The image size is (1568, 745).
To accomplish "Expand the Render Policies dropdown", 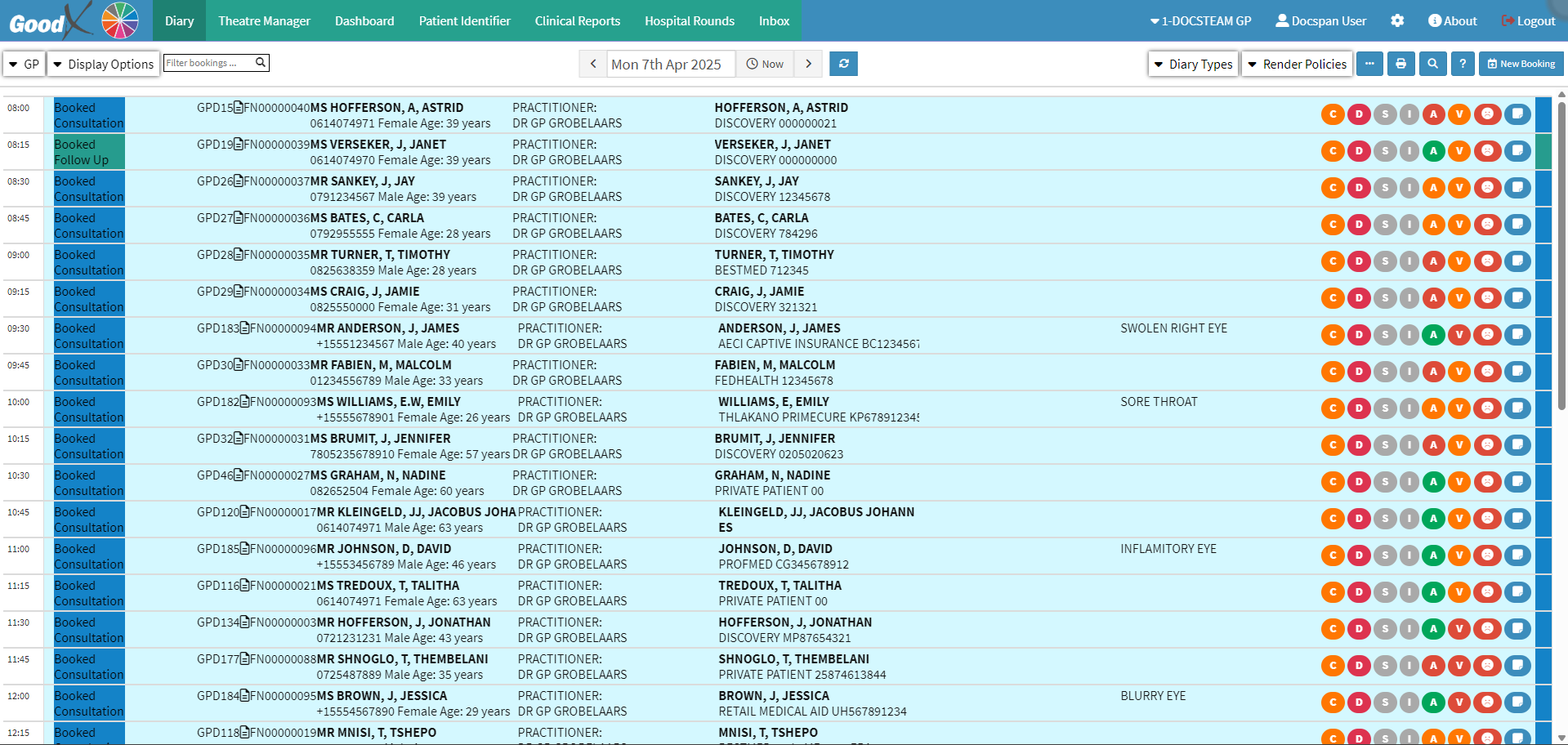I will [1297, 64].
